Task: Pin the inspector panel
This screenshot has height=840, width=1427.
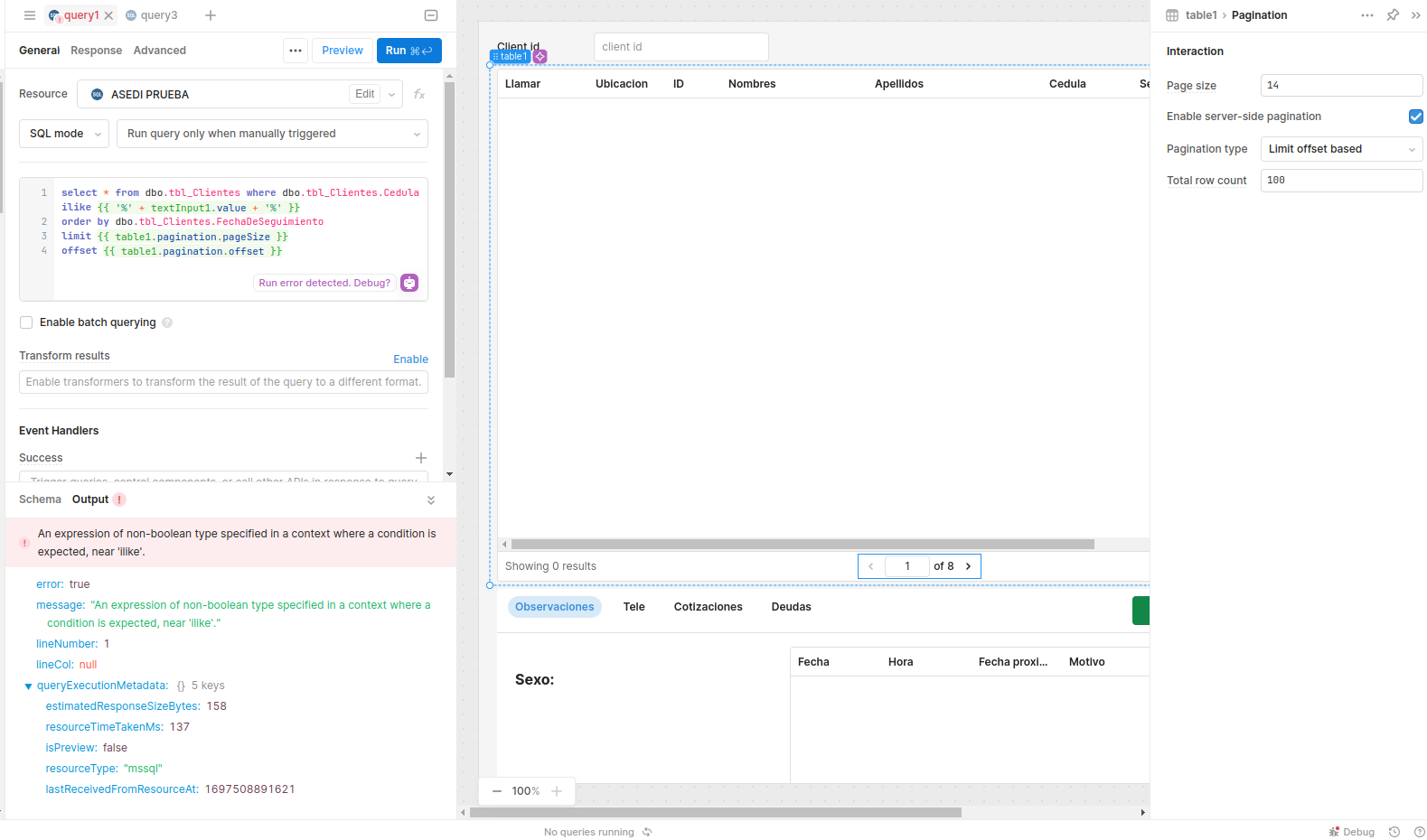Action: click(1393, 15)
